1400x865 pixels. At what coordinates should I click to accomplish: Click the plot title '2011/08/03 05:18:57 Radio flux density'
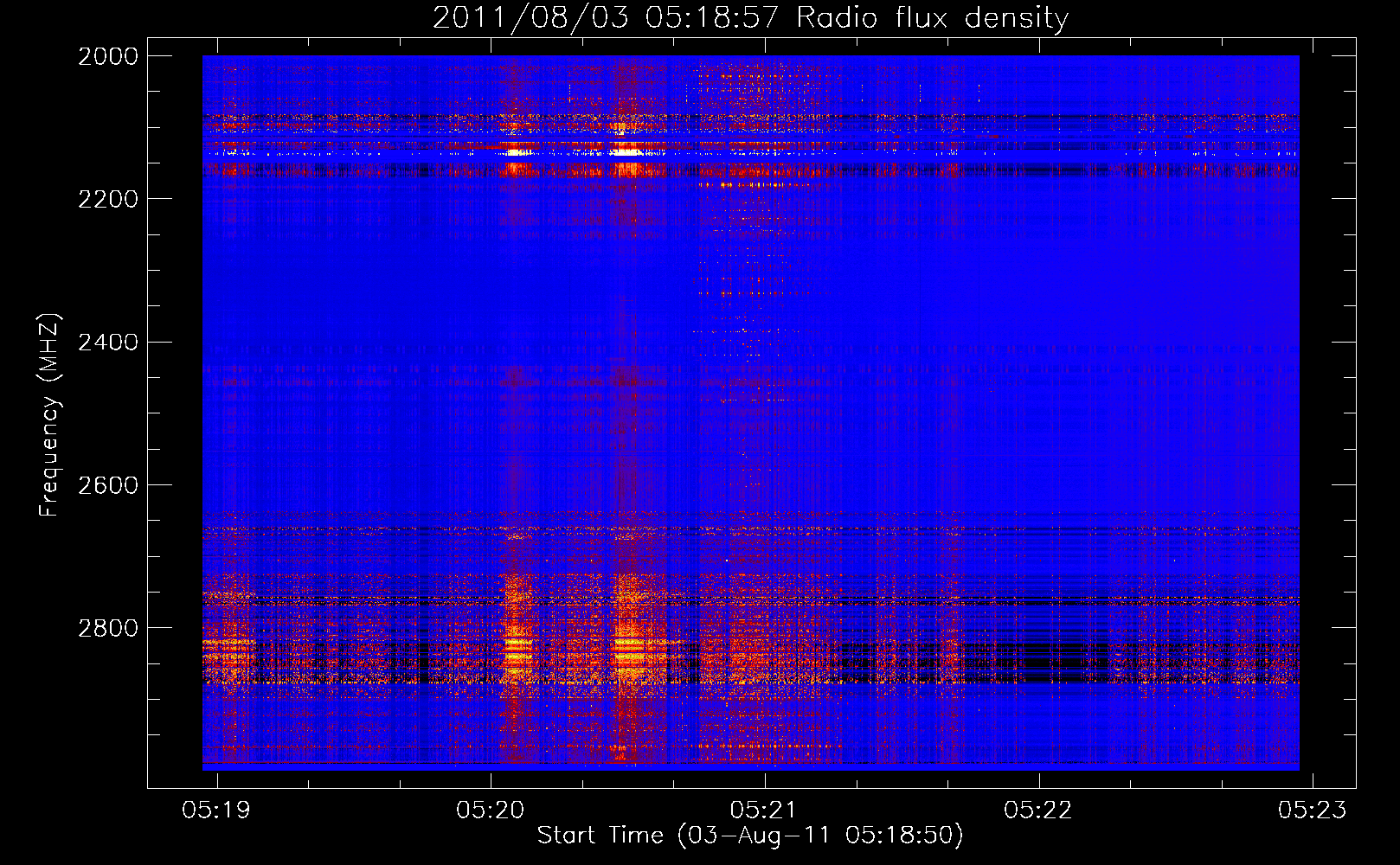tap(750, 18)
